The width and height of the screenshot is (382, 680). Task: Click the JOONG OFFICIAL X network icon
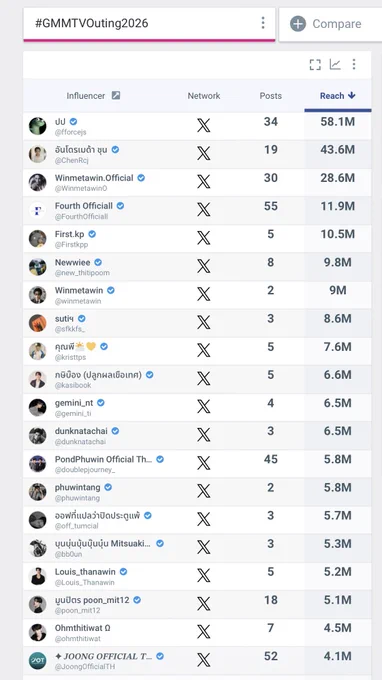pyautogui.click(x=203, y=660)
